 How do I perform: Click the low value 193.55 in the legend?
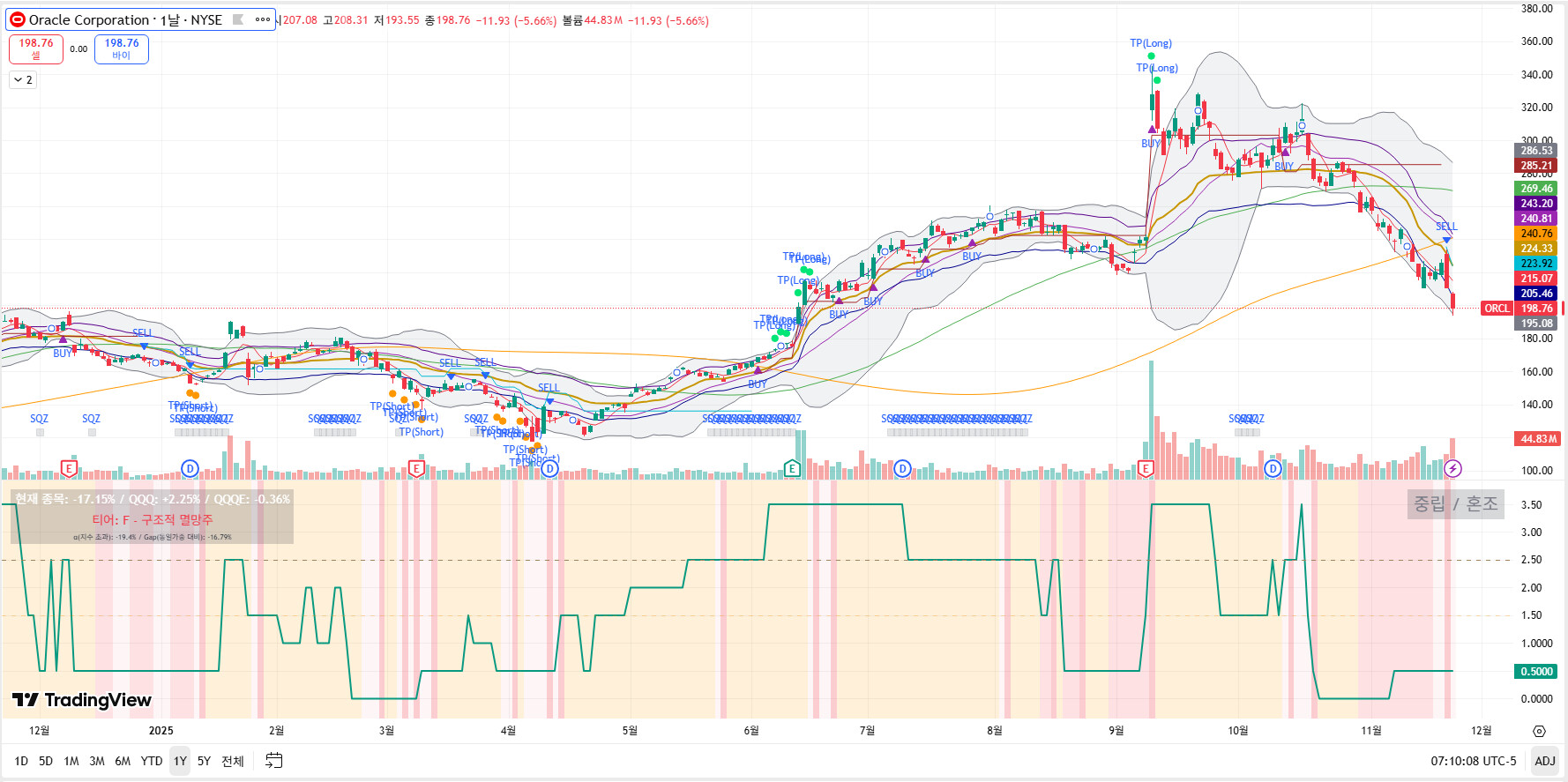coord(402,20)
